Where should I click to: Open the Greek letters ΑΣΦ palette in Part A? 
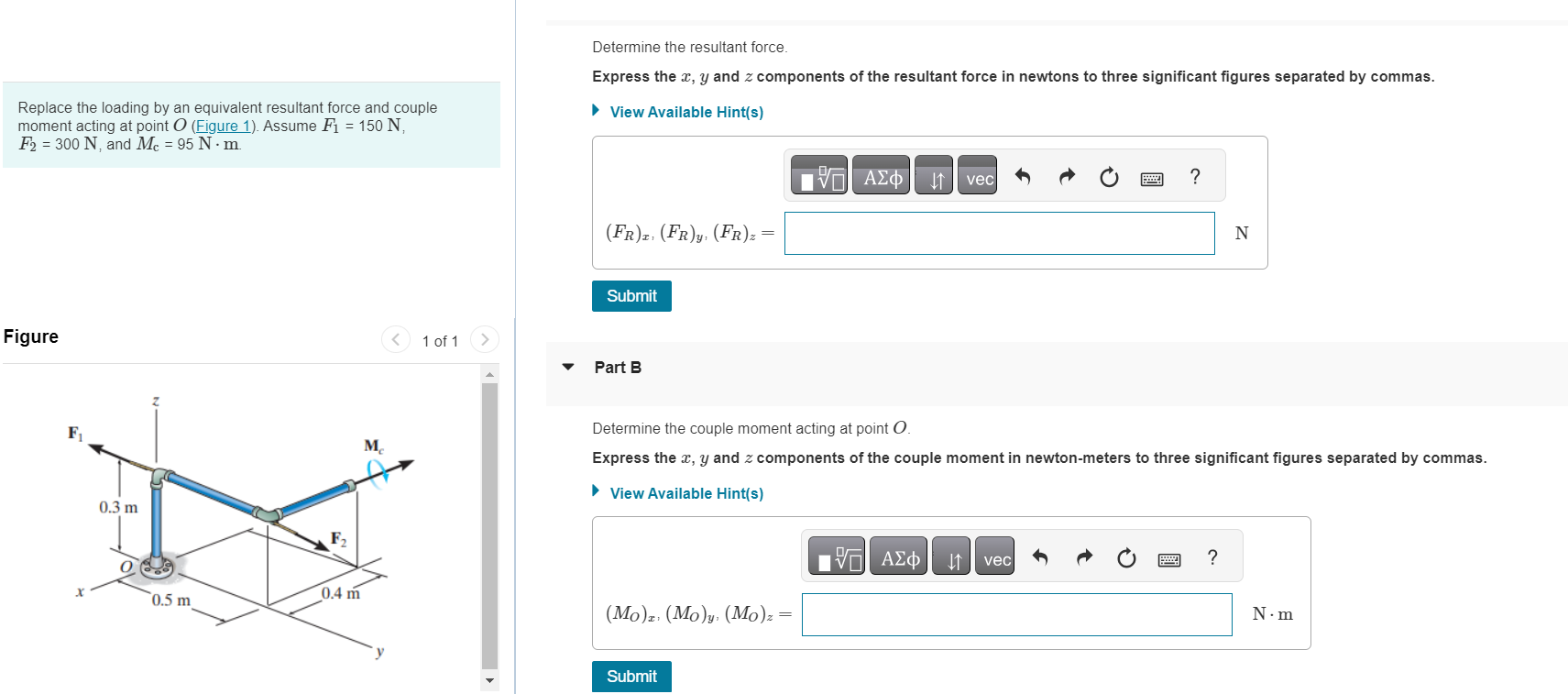(880, 176)
